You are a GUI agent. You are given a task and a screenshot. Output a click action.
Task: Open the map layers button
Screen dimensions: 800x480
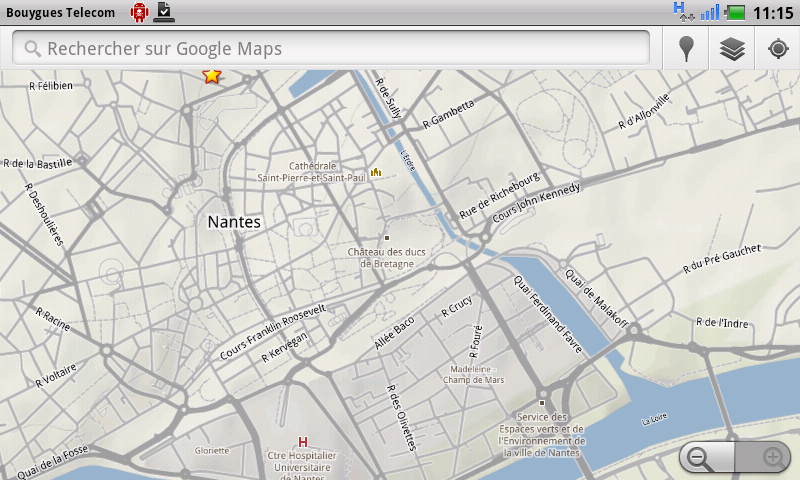coord(732,48)
